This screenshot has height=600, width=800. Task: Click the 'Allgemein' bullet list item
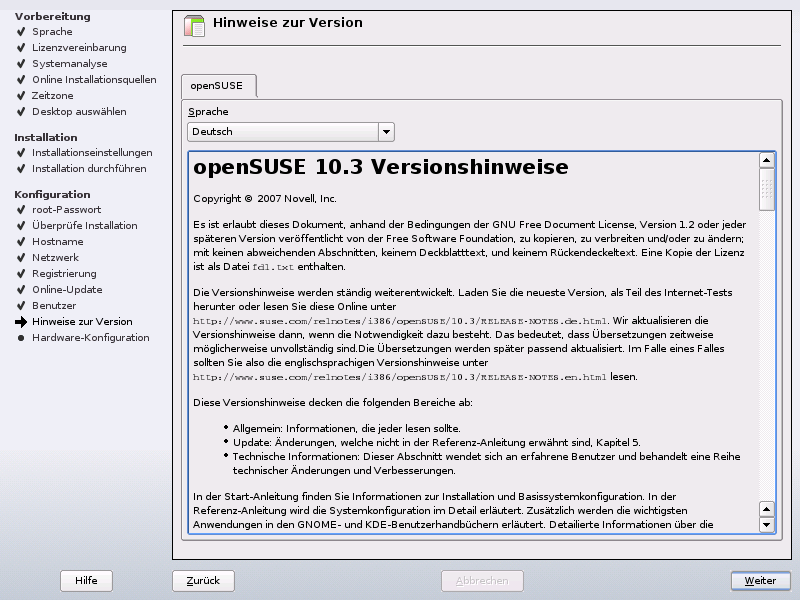[346, 429]
